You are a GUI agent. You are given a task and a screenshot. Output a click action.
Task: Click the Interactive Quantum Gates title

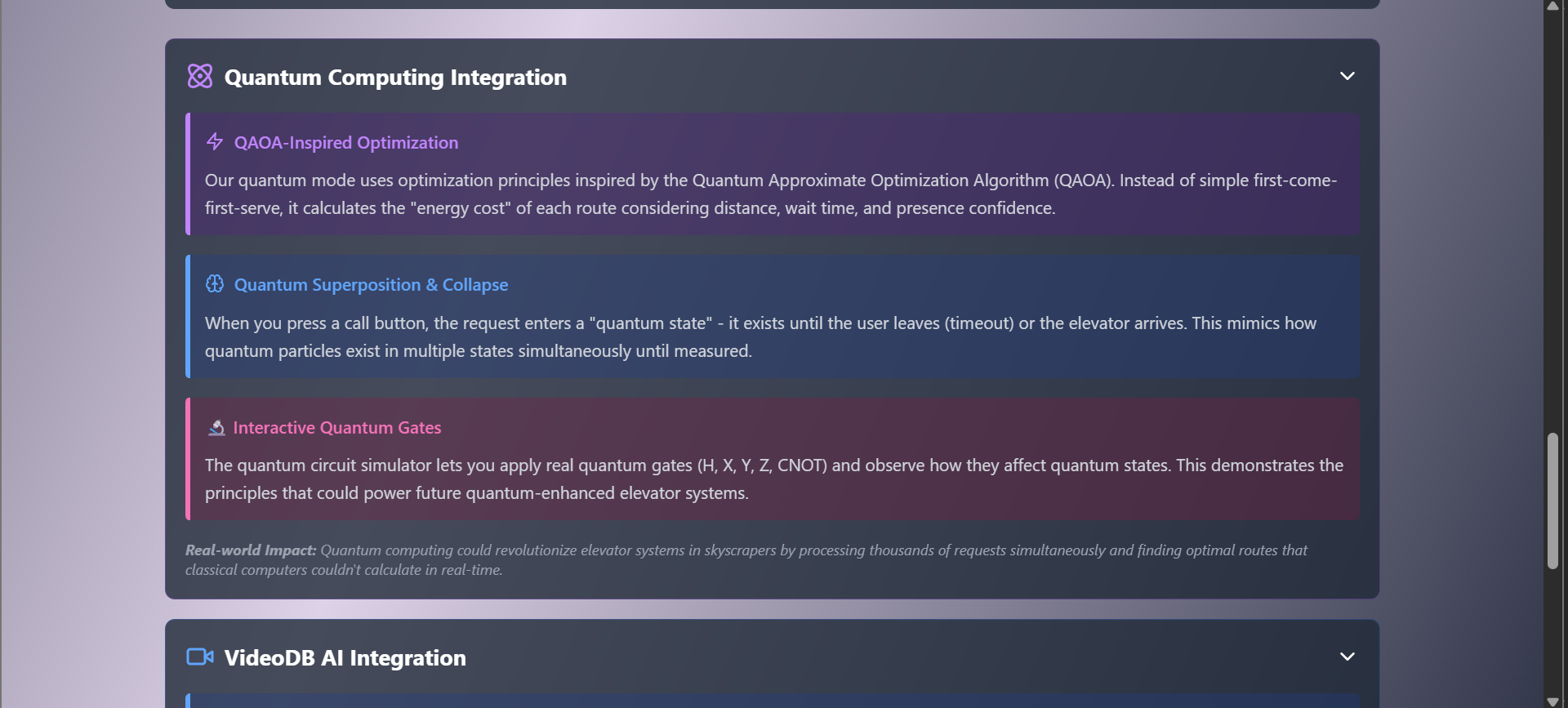(x=337, y=427)
